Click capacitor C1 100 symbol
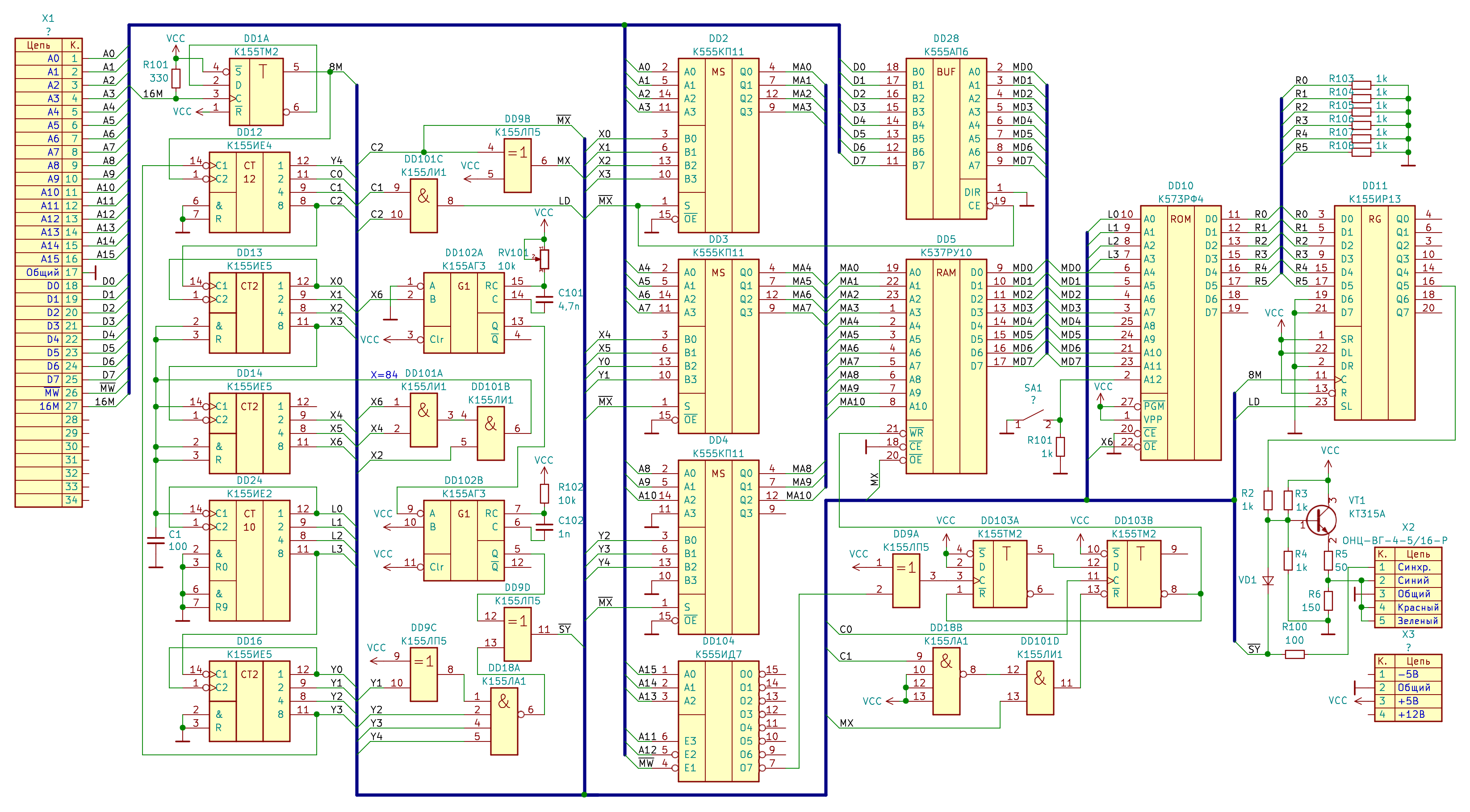Image resolution: width=1470 pixels, height=812 pixels. point(155,541)
